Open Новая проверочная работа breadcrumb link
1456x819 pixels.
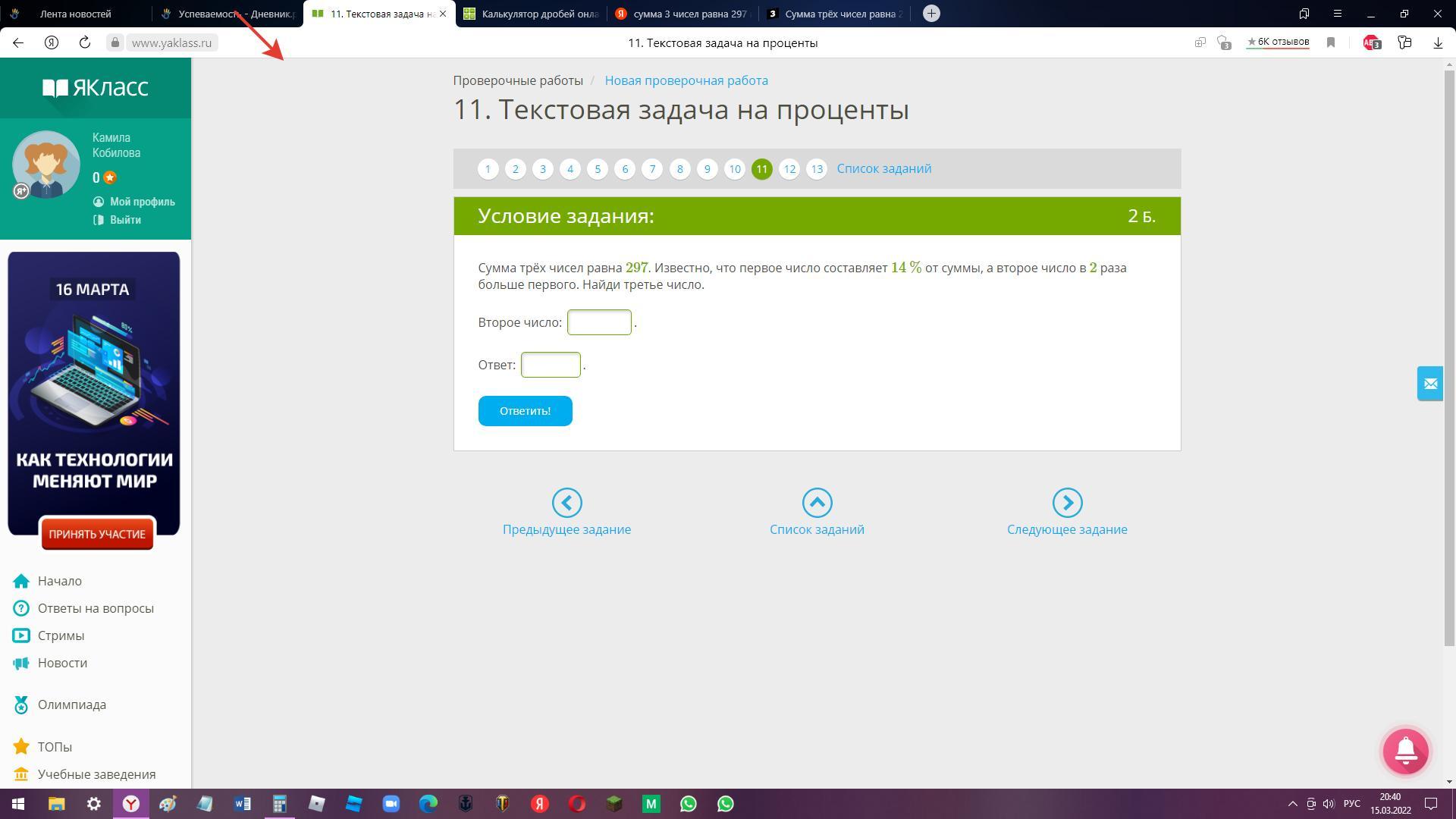[686, 80]
